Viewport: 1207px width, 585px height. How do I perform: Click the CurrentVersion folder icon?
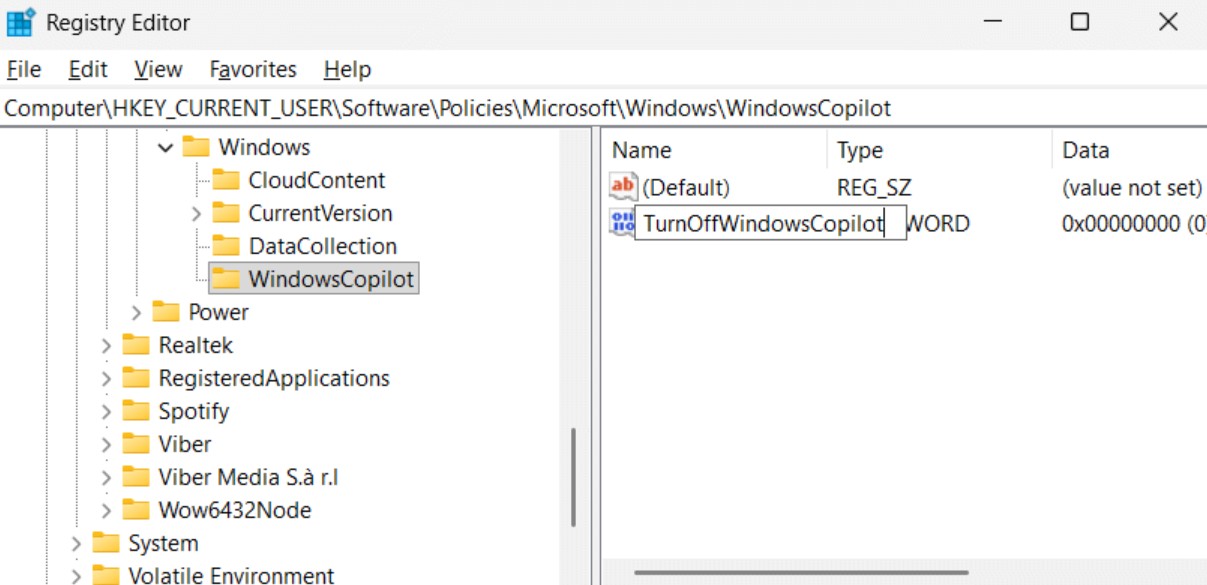226,213
